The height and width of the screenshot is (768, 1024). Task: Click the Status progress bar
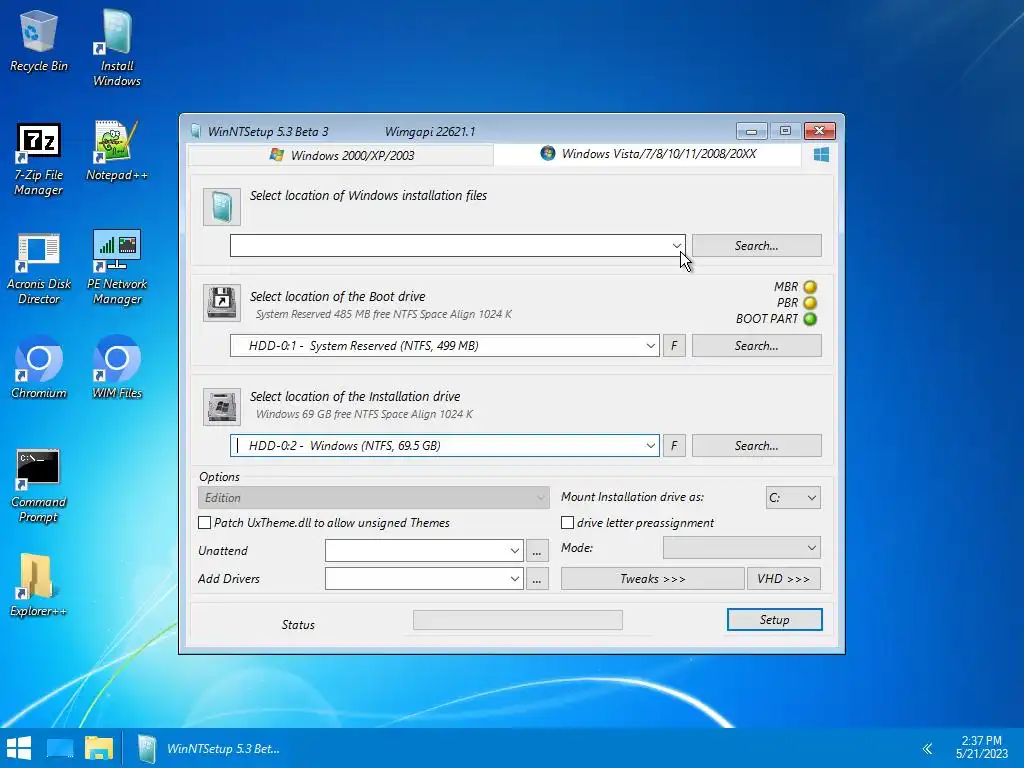coord(518,620)
